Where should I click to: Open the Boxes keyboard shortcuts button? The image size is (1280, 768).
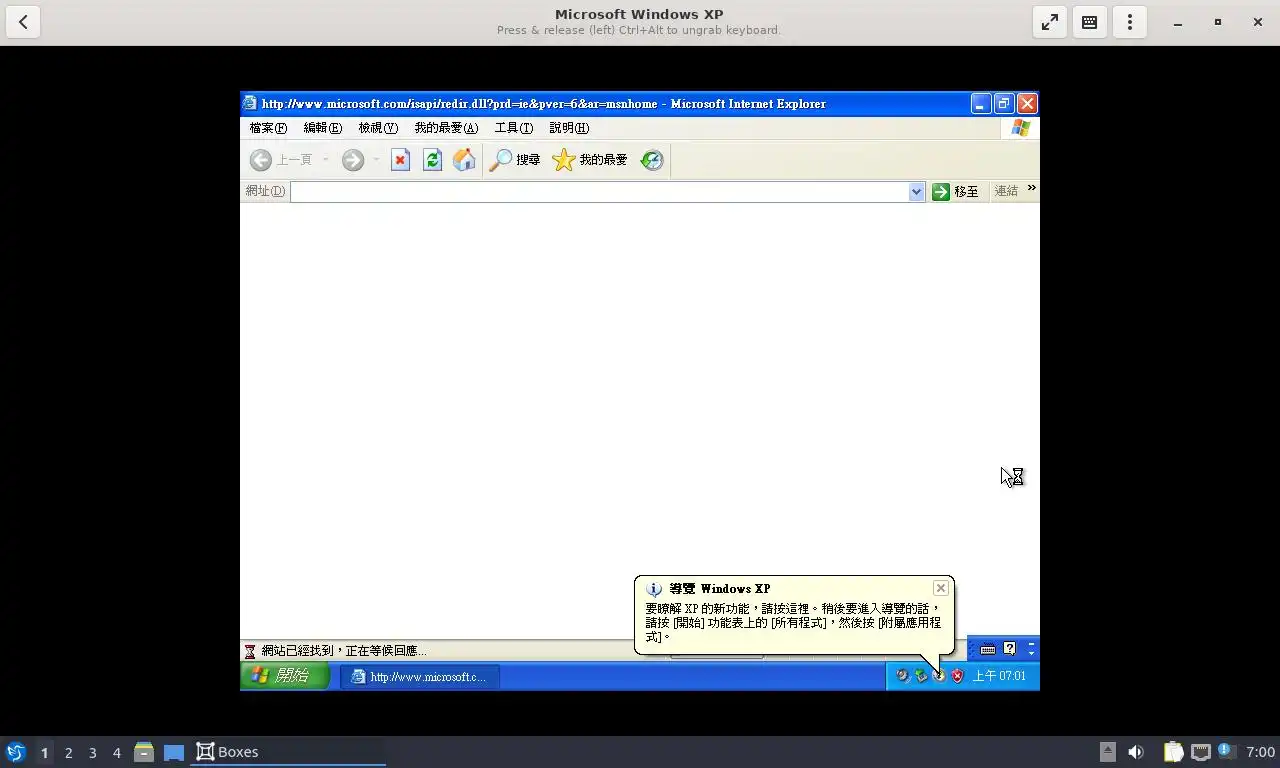click(x=1090, y=22)
